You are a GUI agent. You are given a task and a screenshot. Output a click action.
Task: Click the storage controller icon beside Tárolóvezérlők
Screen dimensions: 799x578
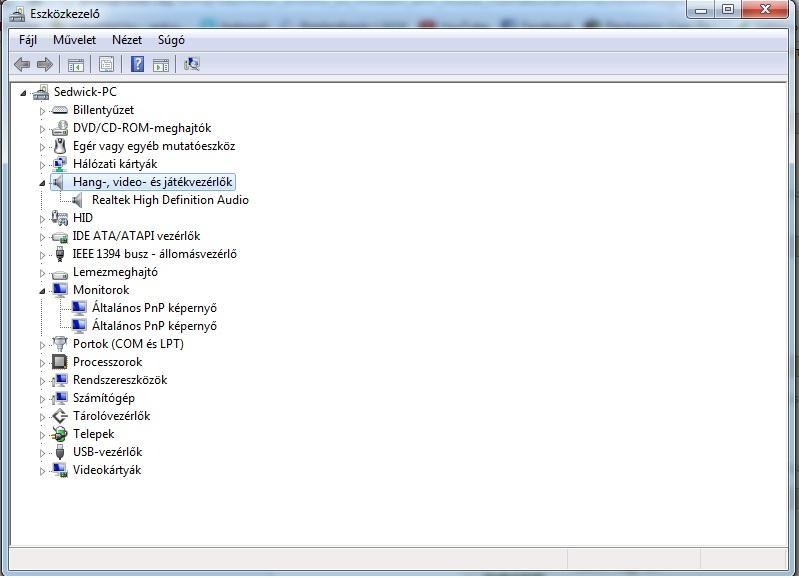coord(60,416)
